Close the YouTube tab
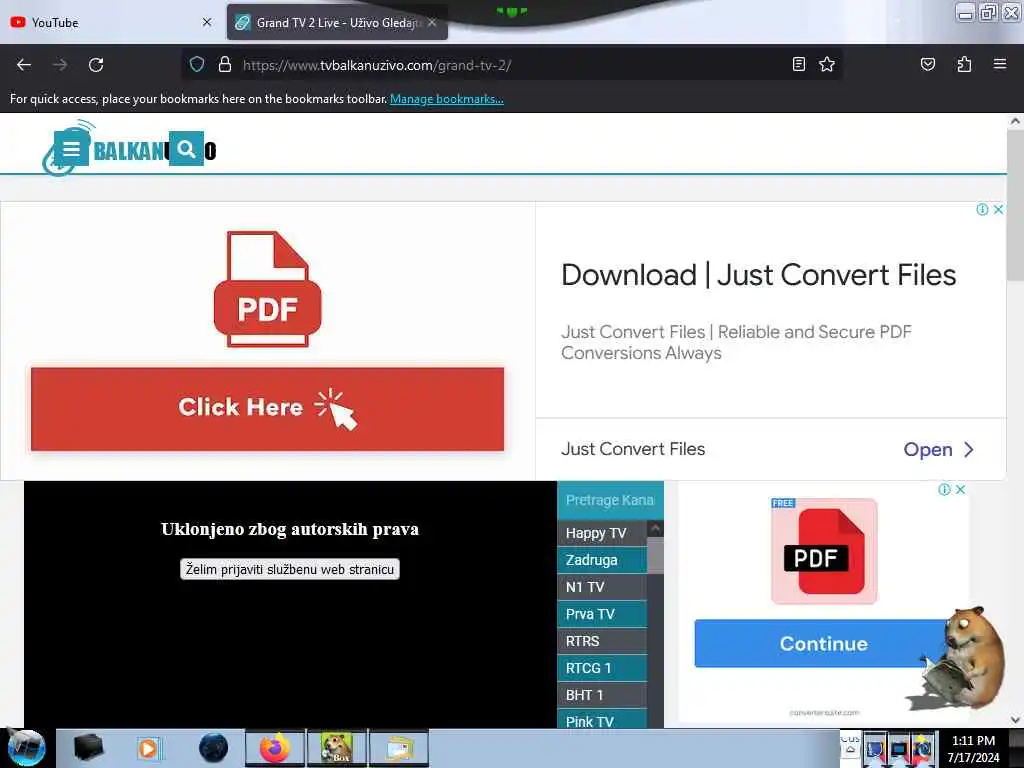This screenshot has height=768, width=1024. click(207, 22)
